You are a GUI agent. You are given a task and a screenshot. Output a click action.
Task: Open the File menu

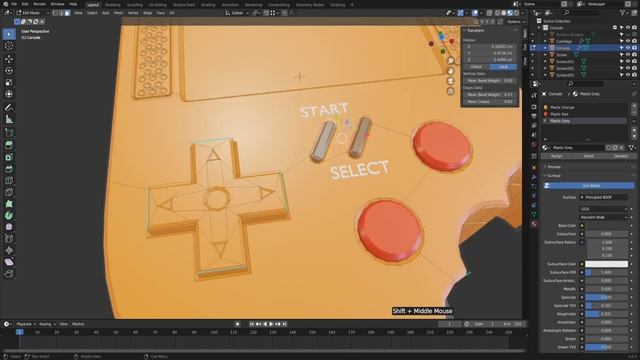click(14, 4)
